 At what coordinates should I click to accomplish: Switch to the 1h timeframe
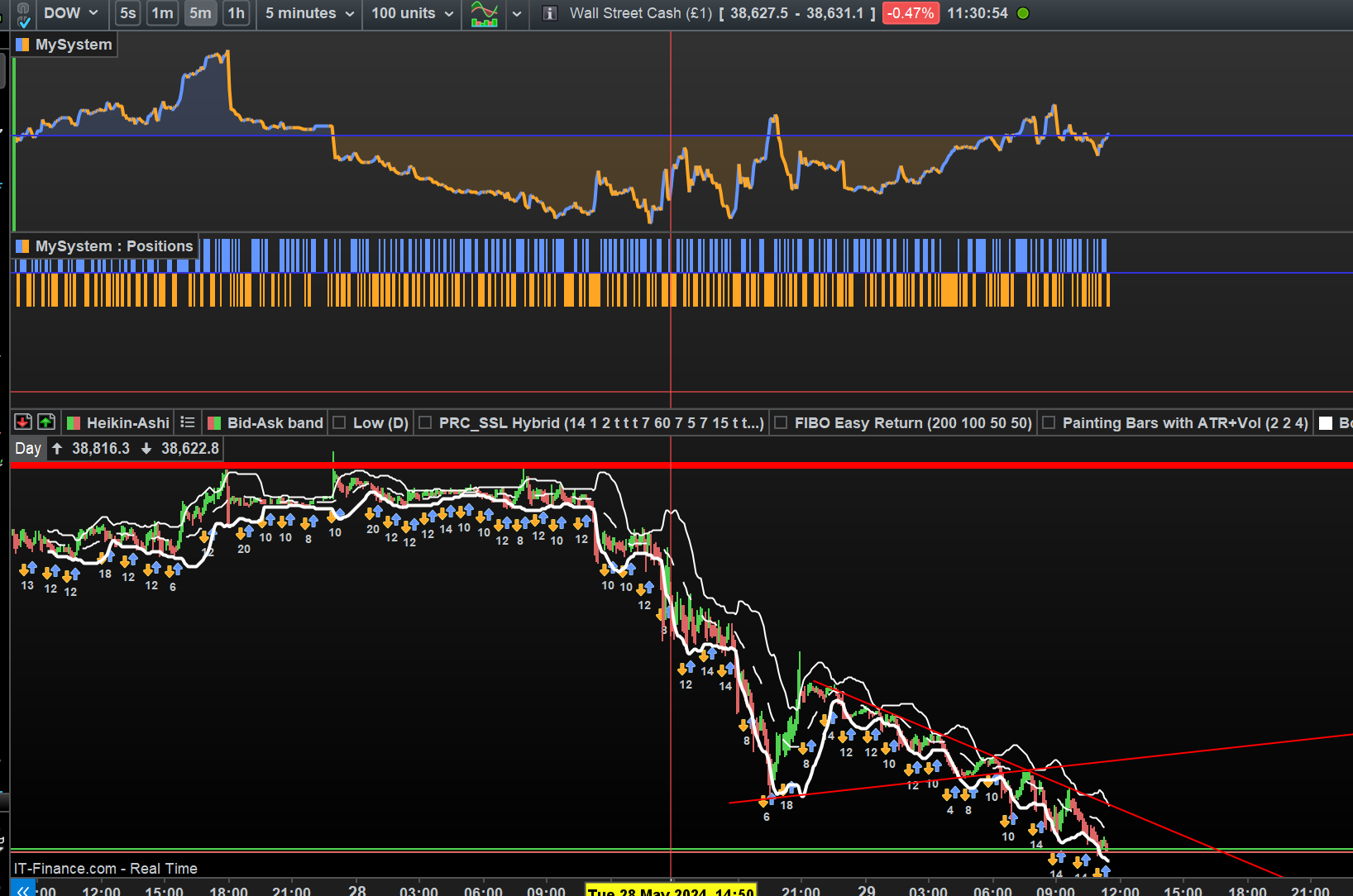237,13
